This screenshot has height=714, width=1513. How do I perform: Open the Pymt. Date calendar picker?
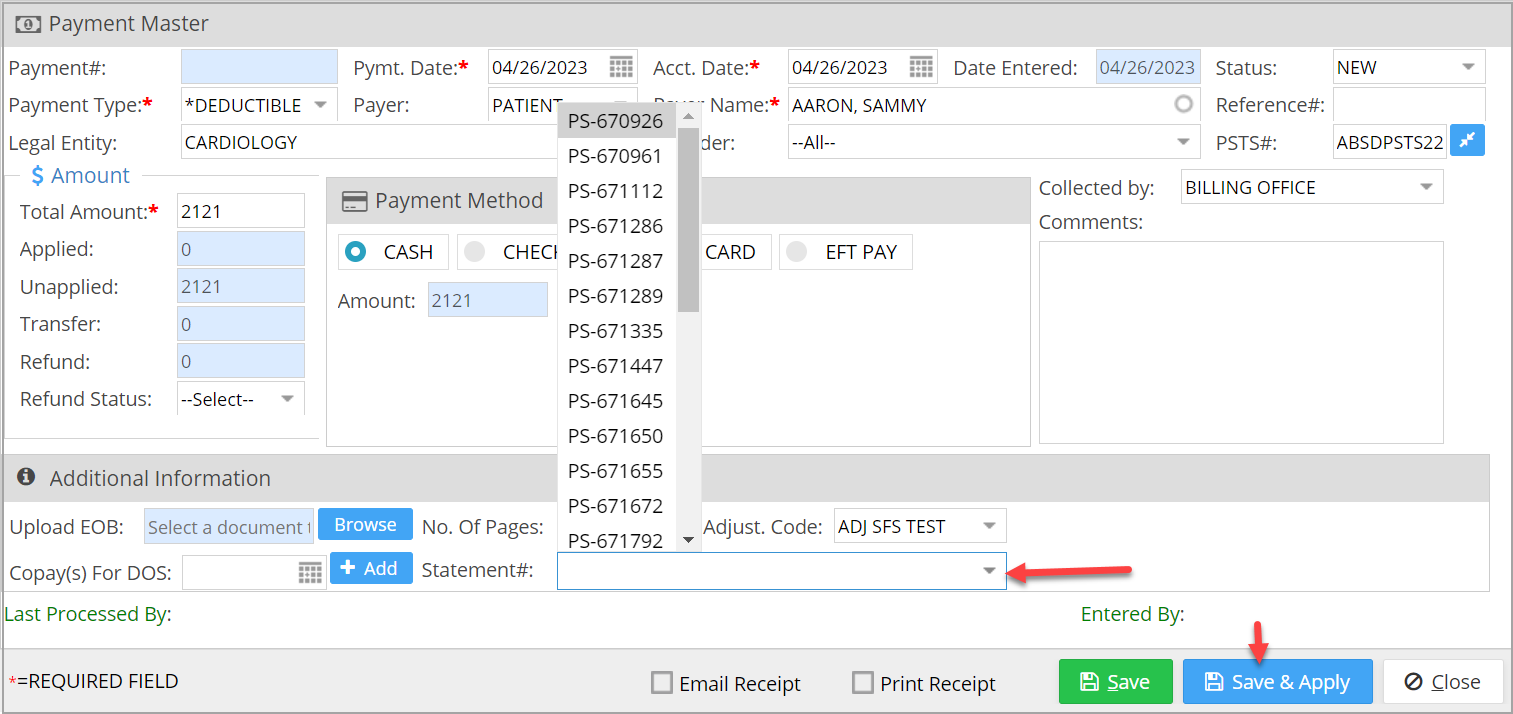(621, 68)
